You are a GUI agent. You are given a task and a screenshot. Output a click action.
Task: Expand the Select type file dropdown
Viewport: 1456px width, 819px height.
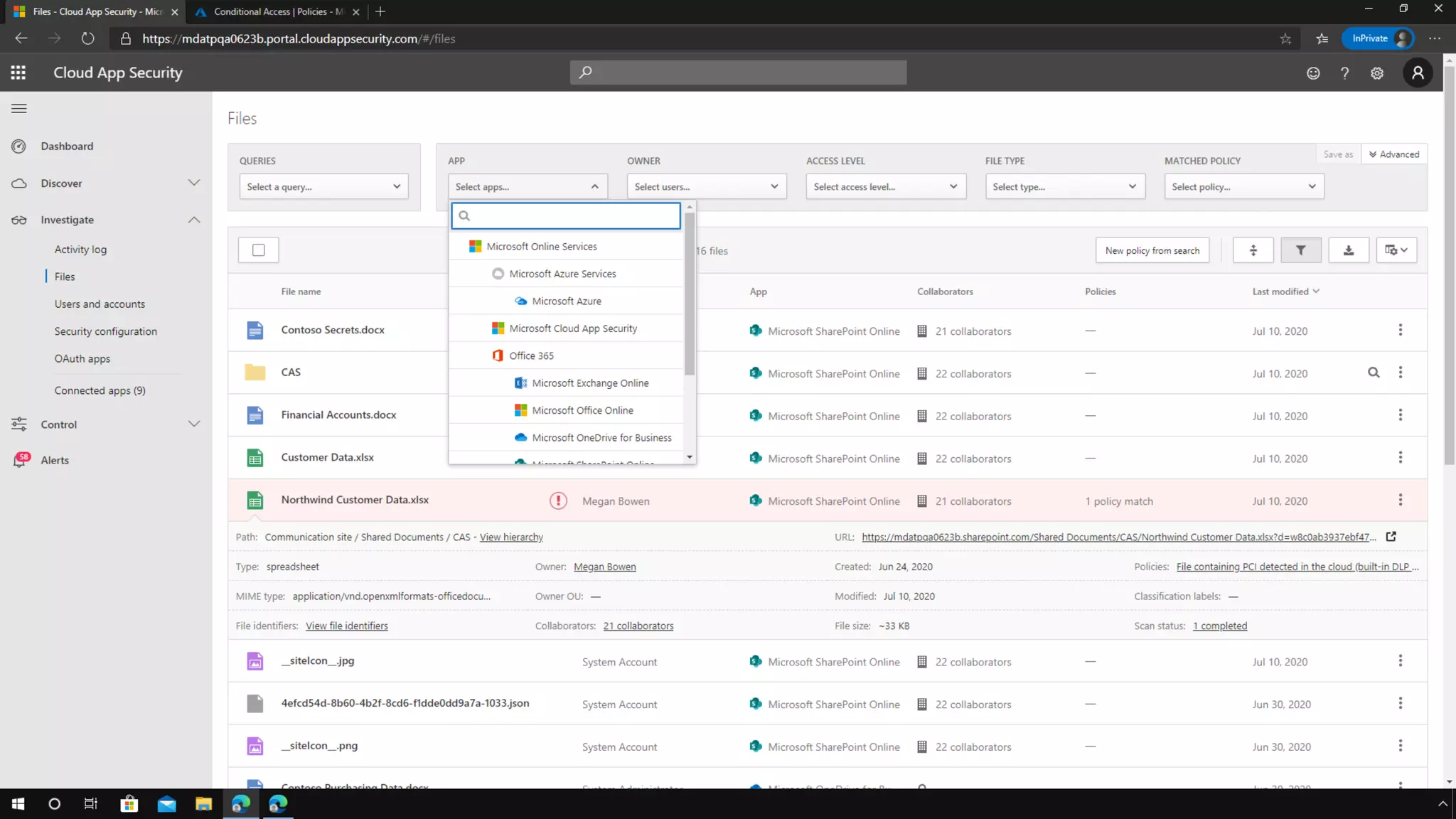1064,186
